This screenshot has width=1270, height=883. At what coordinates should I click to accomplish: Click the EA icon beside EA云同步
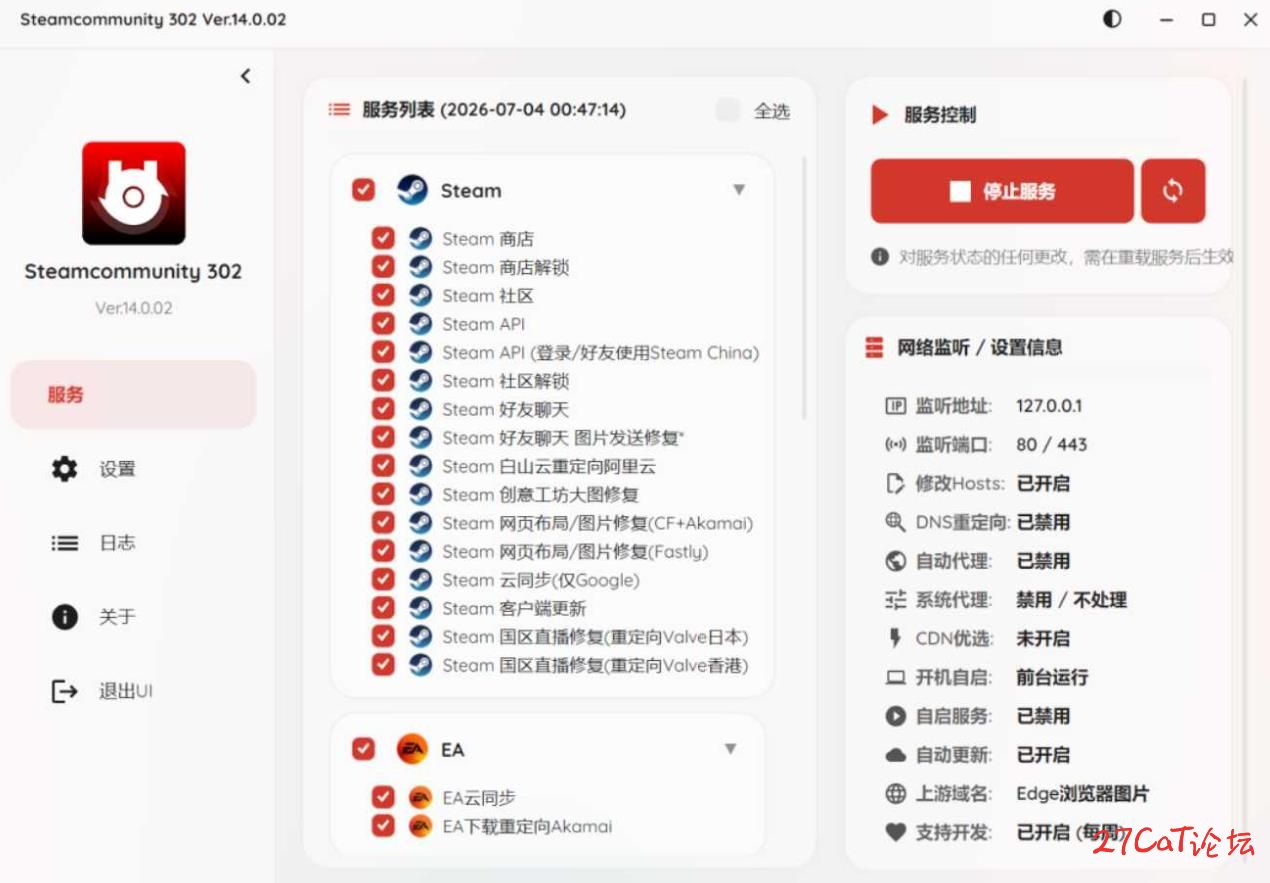(x=420, y=798)
